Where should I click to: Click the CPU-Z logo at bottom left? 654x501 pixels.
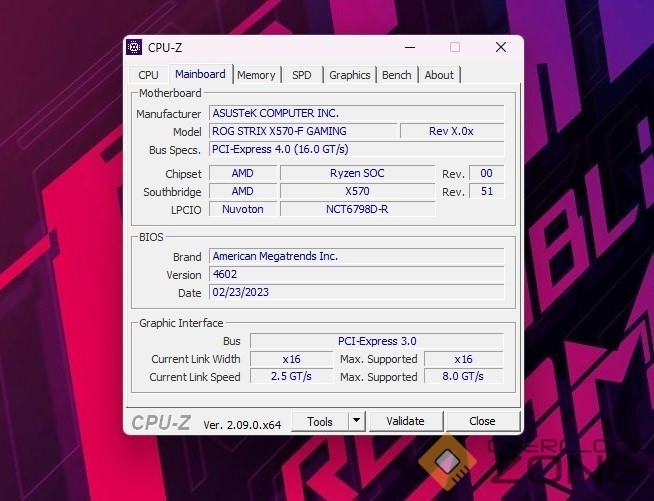pos(161,423)
